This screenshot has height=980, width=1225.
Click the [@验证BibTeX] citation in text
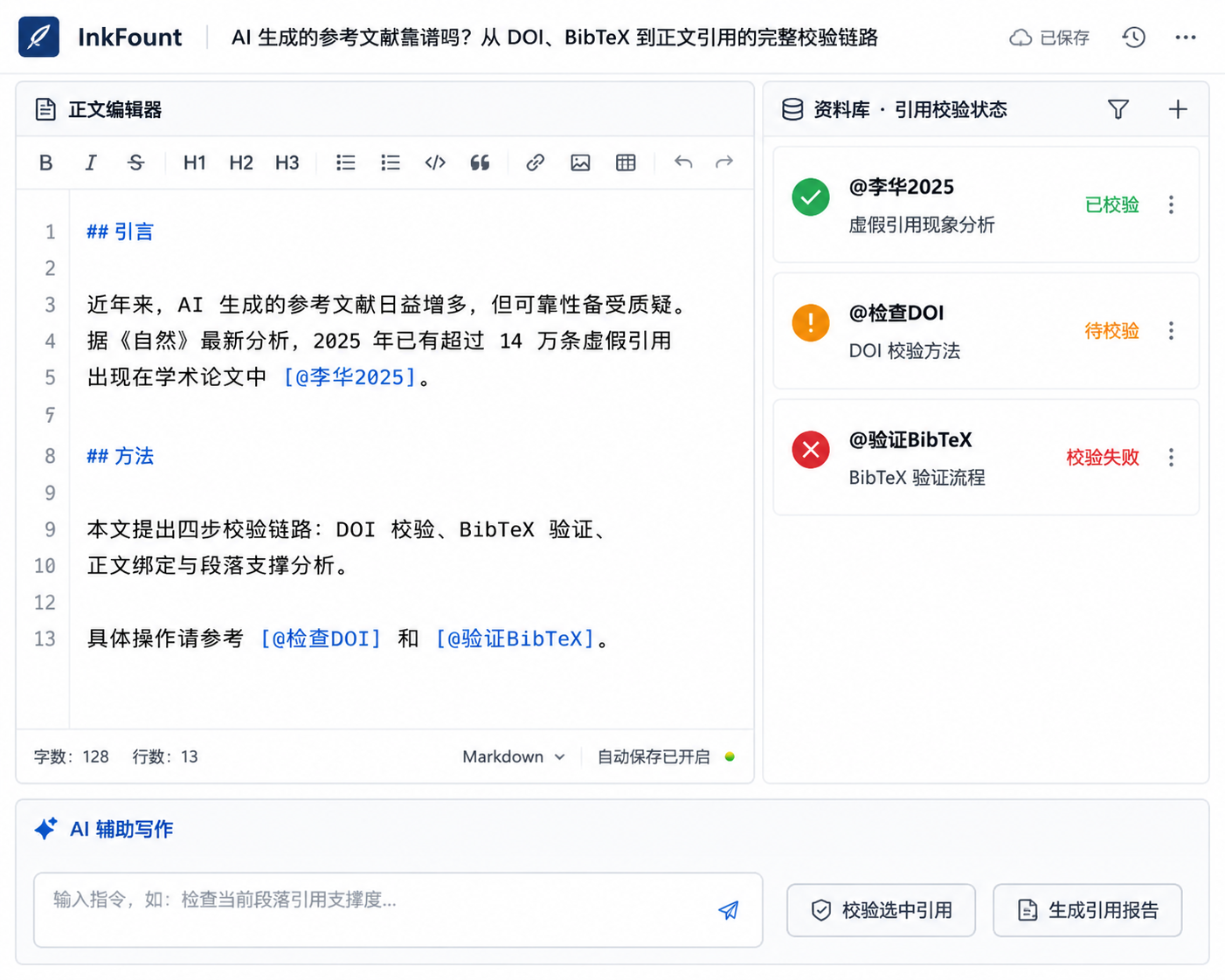(x=515, y=638)
